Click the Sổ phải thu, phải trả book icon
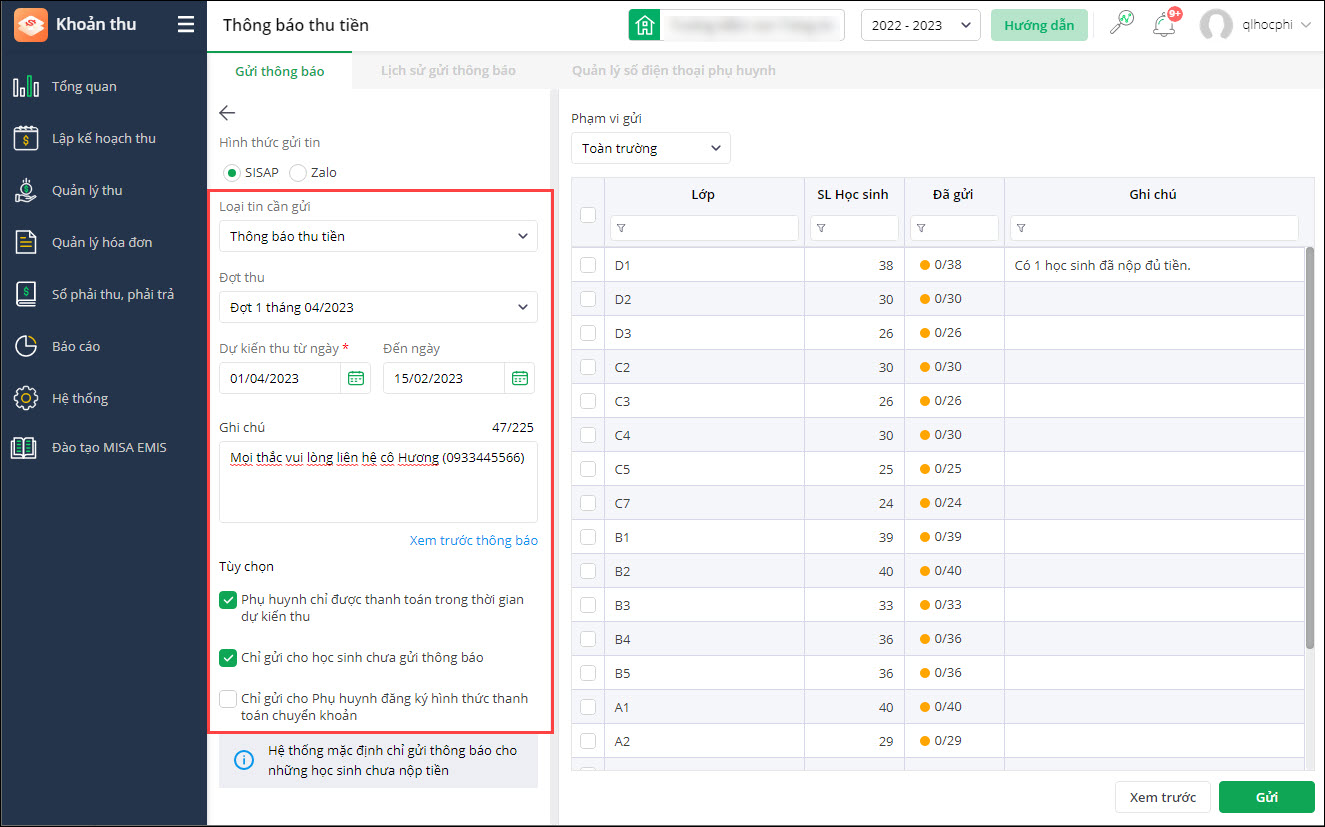This screenshot has height=827, width=1325. (26, 294)
